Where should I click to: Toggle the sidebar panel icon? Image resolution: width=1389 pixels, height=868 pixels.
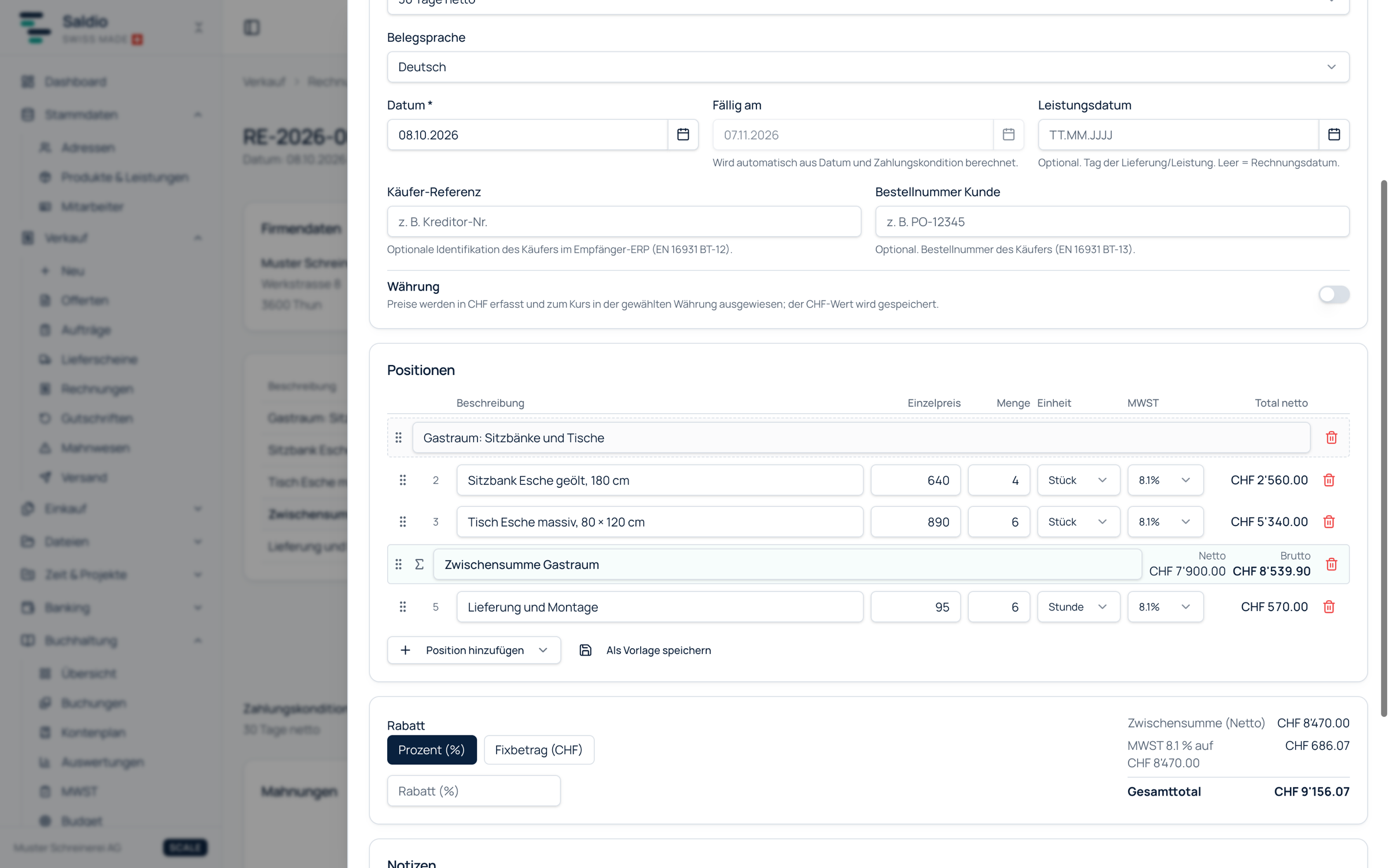(252, 27)
